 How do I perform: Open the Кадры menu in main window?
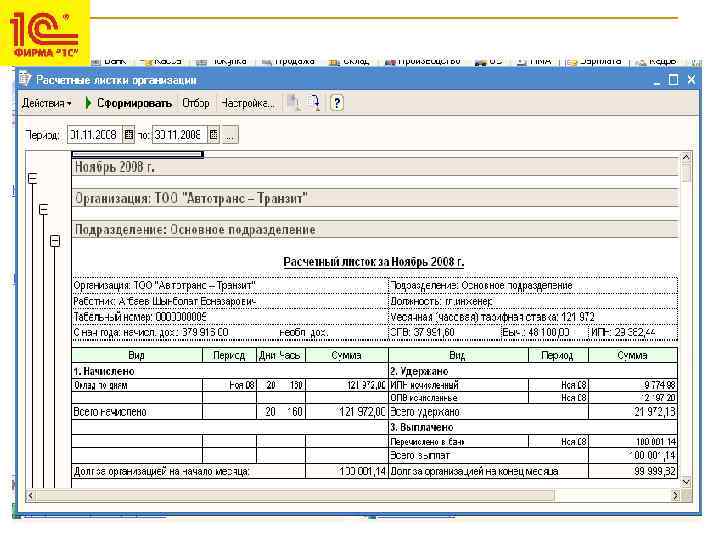click(657, 61)
